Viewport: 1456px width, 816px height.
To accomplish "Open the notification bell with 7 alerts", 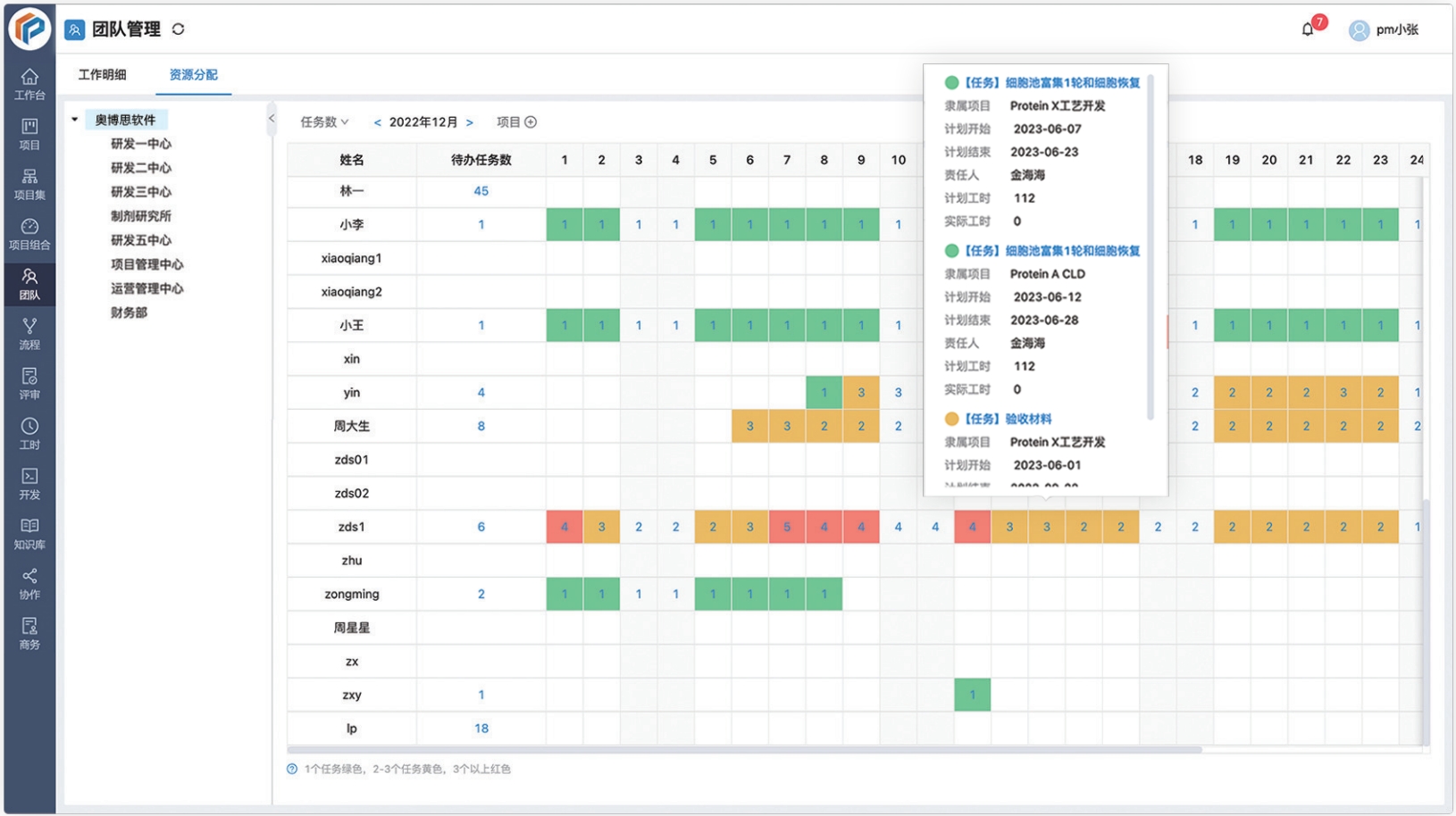I will click(1307, 28).
